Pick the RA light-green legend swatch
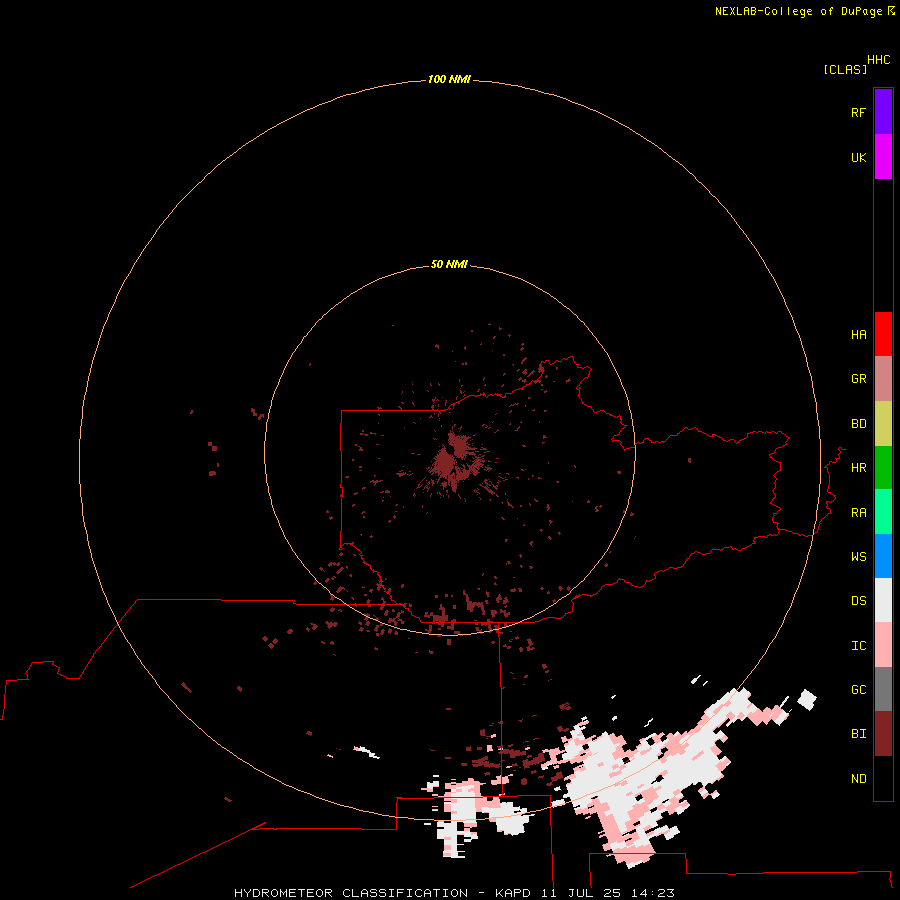The image size is (900, 900). (x=883, y=512)
